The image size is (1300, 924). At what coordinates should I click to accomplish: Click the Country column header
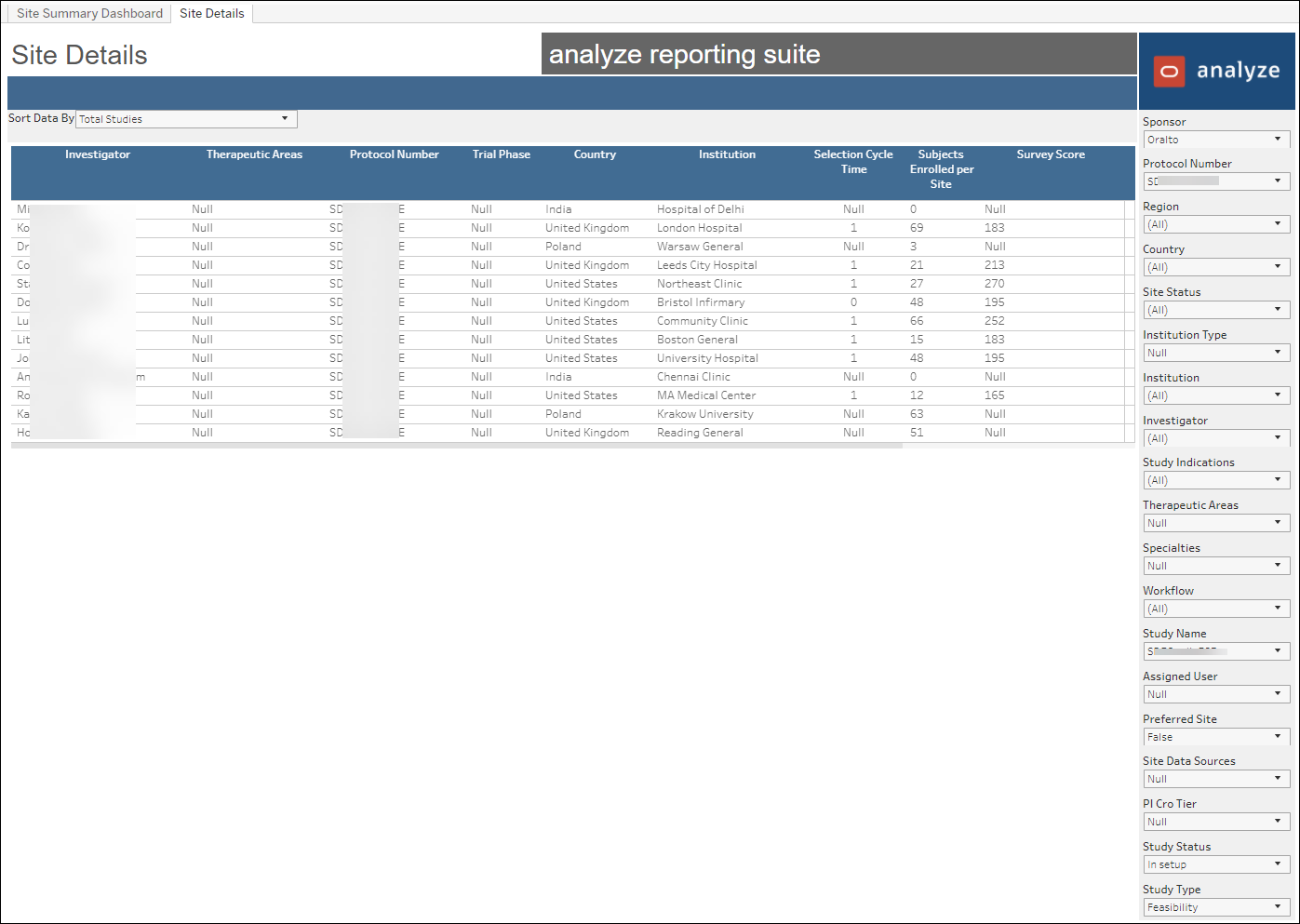595,154
